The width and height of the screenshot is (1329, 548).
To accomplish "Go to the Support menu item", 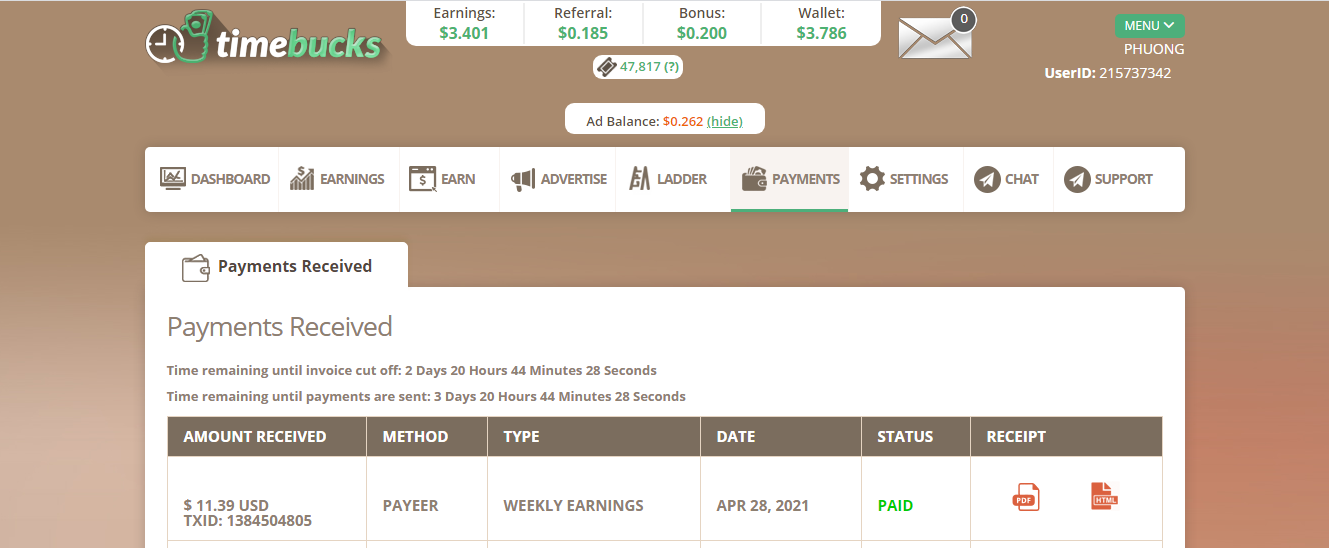I will [x=1108, y=179].
